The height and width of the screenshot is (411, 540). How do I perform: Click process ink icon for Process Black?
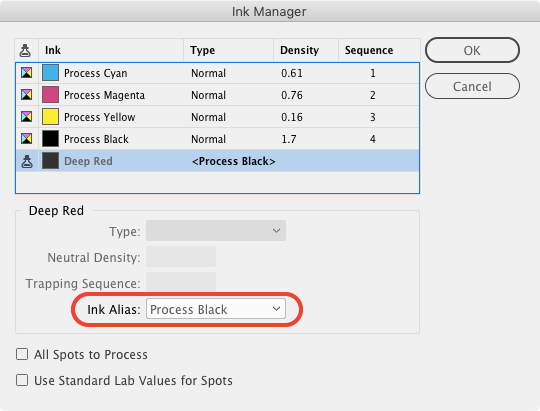tap(27, 139)
